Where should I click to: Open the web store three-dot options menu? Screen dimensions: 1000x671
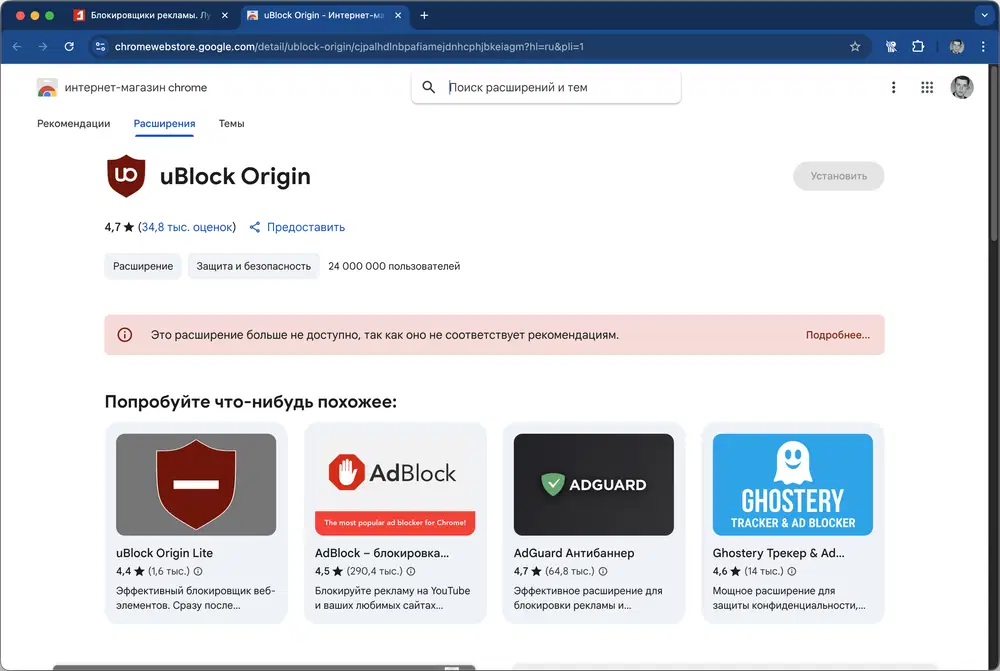[x=893, y=87]
